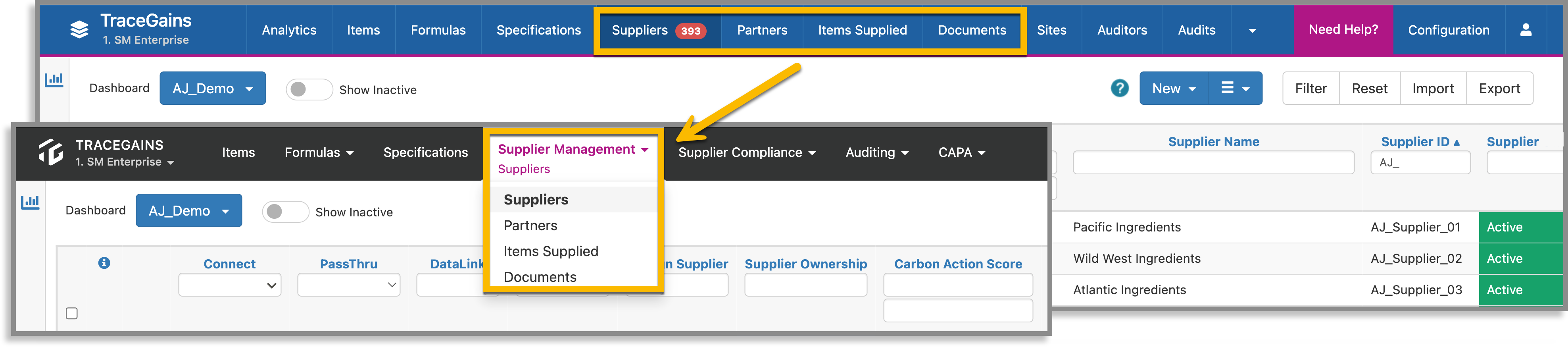Open Formulas in the blue header

coord(438,31)
